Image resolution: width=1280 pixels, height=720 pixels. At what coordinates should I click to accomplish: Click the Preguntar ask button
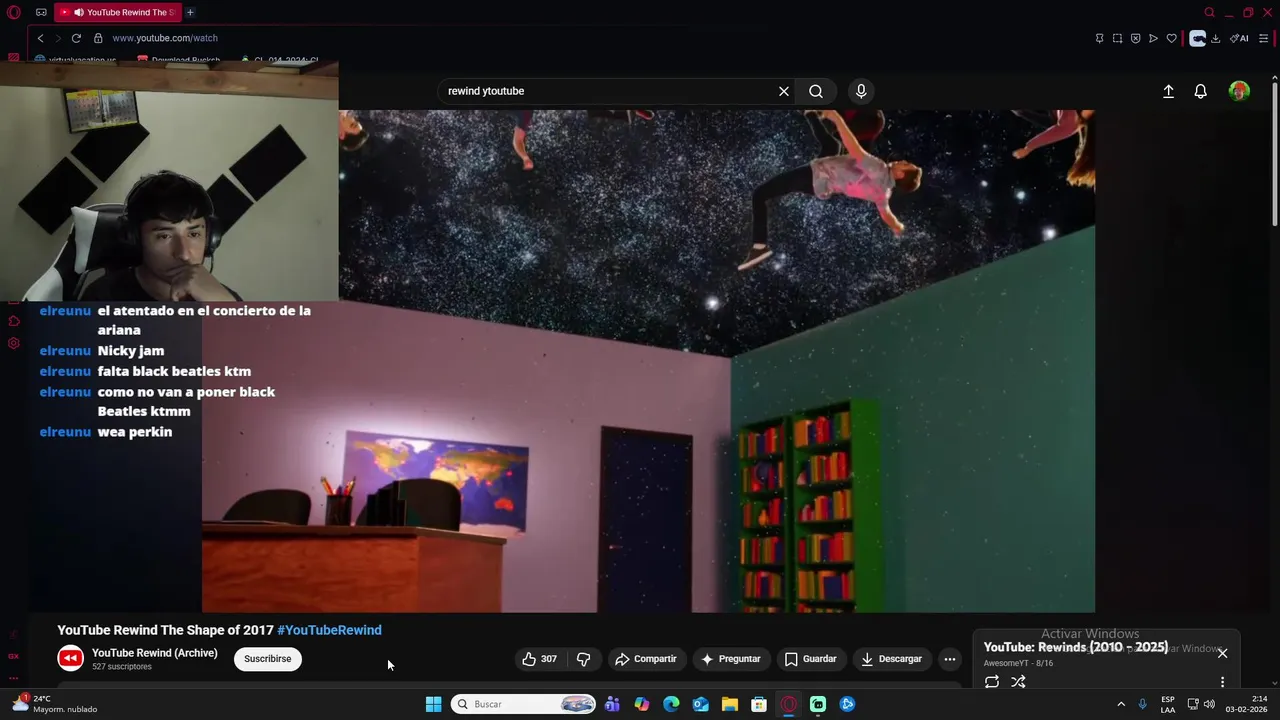731,659
